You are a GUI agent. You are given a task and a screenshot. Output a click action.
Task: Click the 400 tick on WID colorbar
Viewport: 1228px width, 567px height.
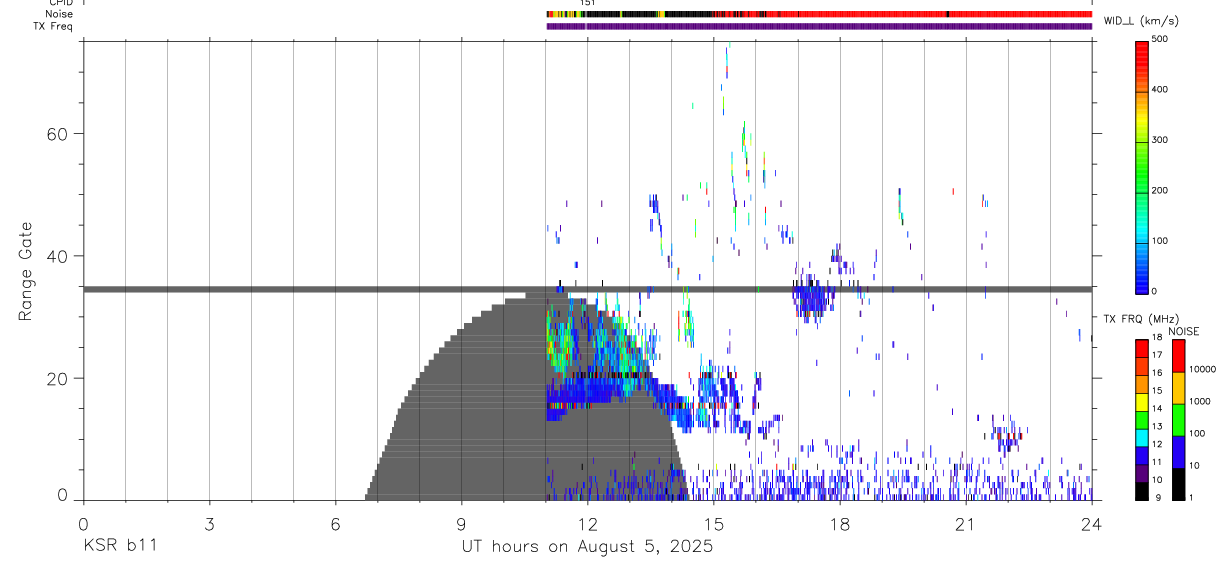pos(1160,90)
